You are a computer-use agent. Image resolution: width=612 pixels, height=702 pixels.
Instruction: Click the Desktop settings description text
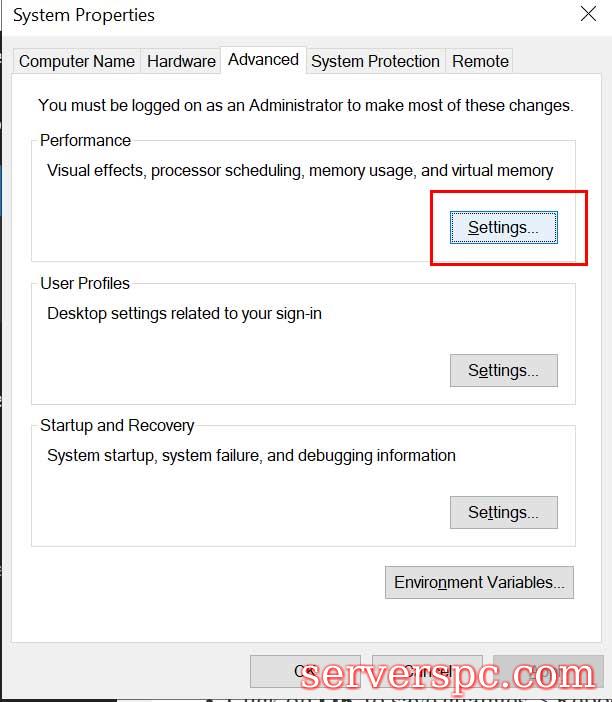(184, 313)
